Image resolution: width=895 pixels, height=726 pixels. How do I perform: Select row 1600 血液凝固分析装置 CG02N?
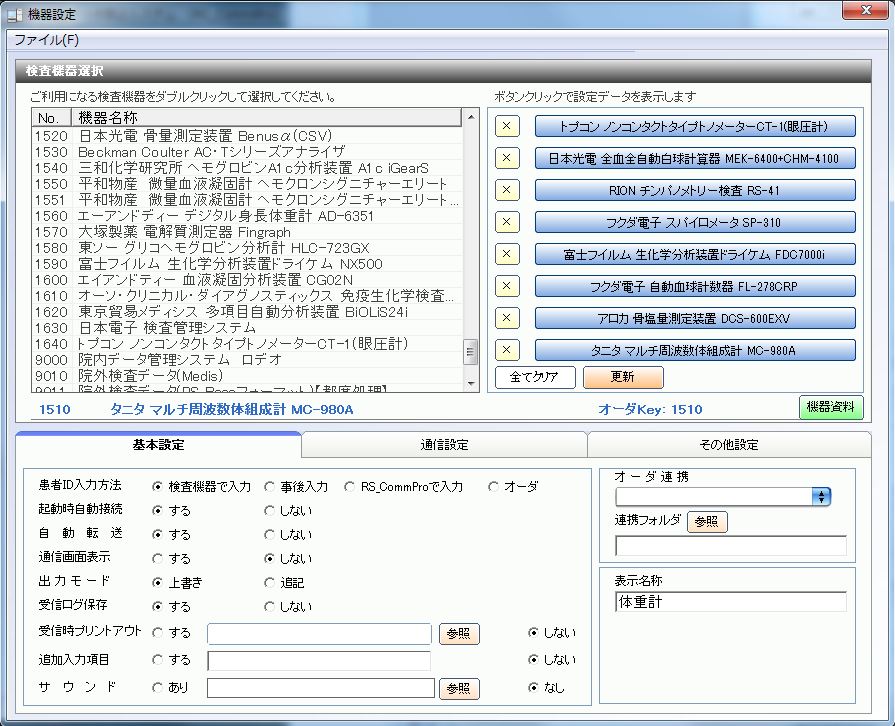click(x=247, y=280)
